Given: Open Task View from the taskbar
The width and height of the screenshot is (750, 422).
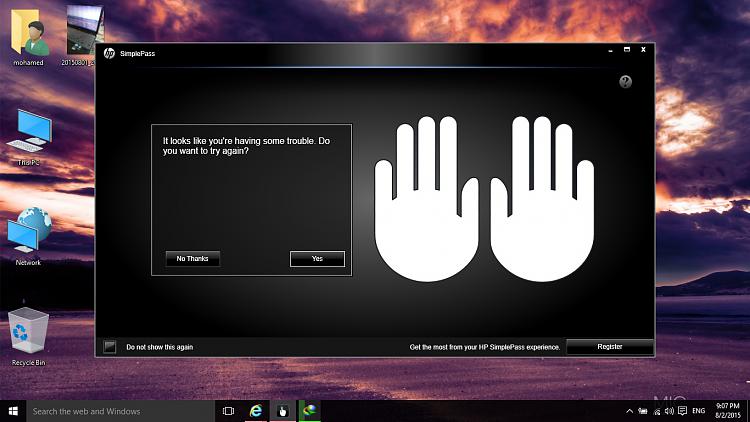Looking at the screenshot, I should (x=229, y=411).
